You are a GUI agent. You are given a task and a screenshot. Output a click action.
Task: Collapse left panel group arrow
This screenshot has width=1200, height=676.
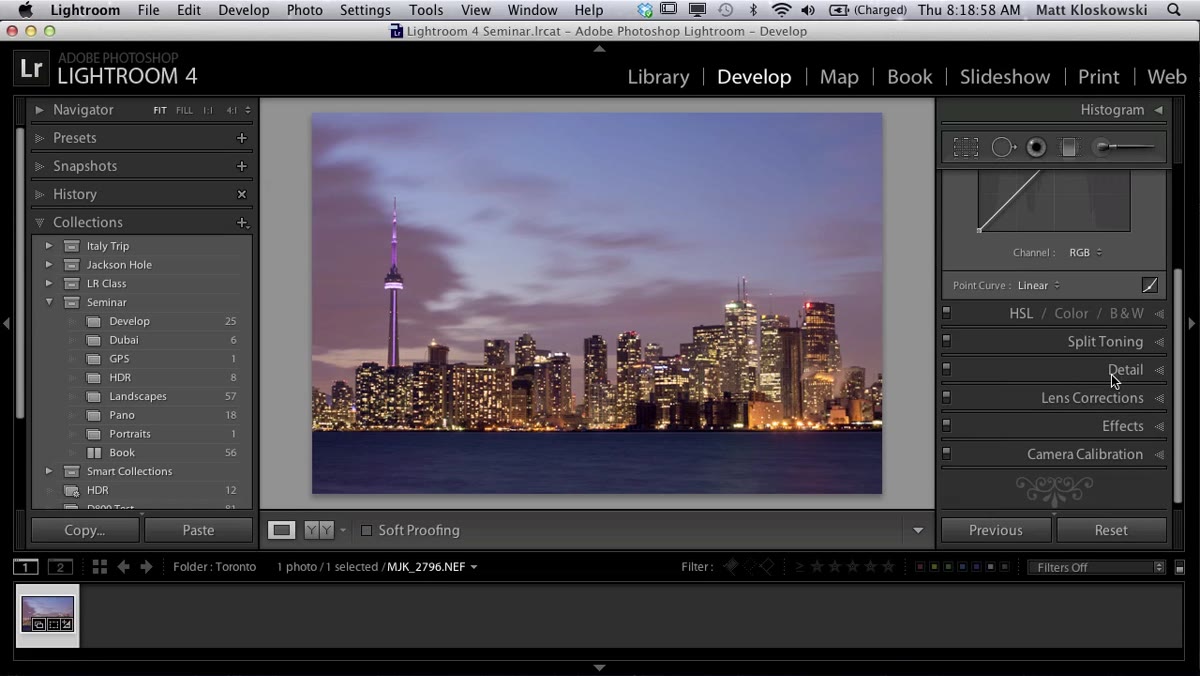click(7, 323)
